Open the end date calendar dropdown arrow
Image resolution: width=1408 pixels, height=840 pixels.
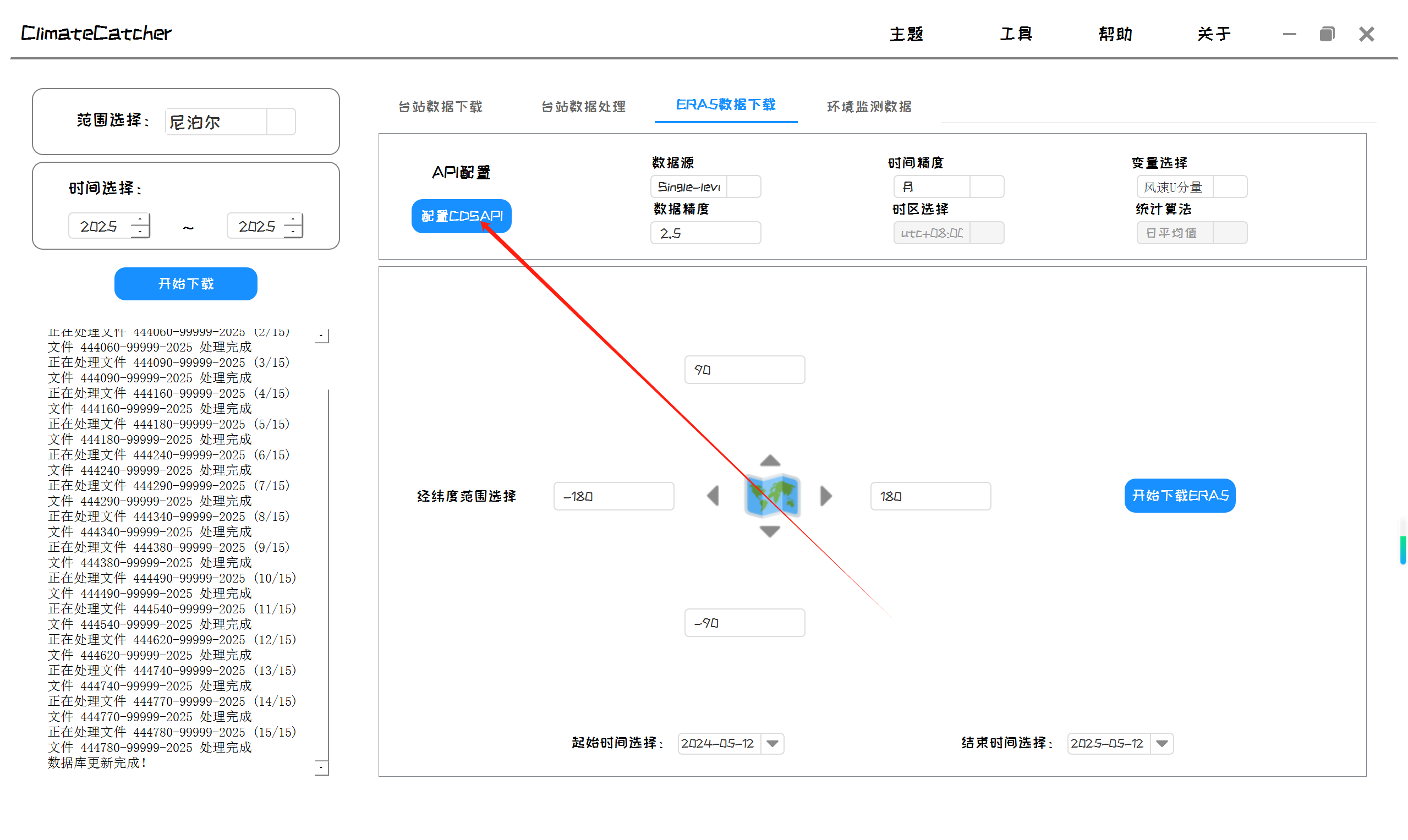tap(1162, 744)
